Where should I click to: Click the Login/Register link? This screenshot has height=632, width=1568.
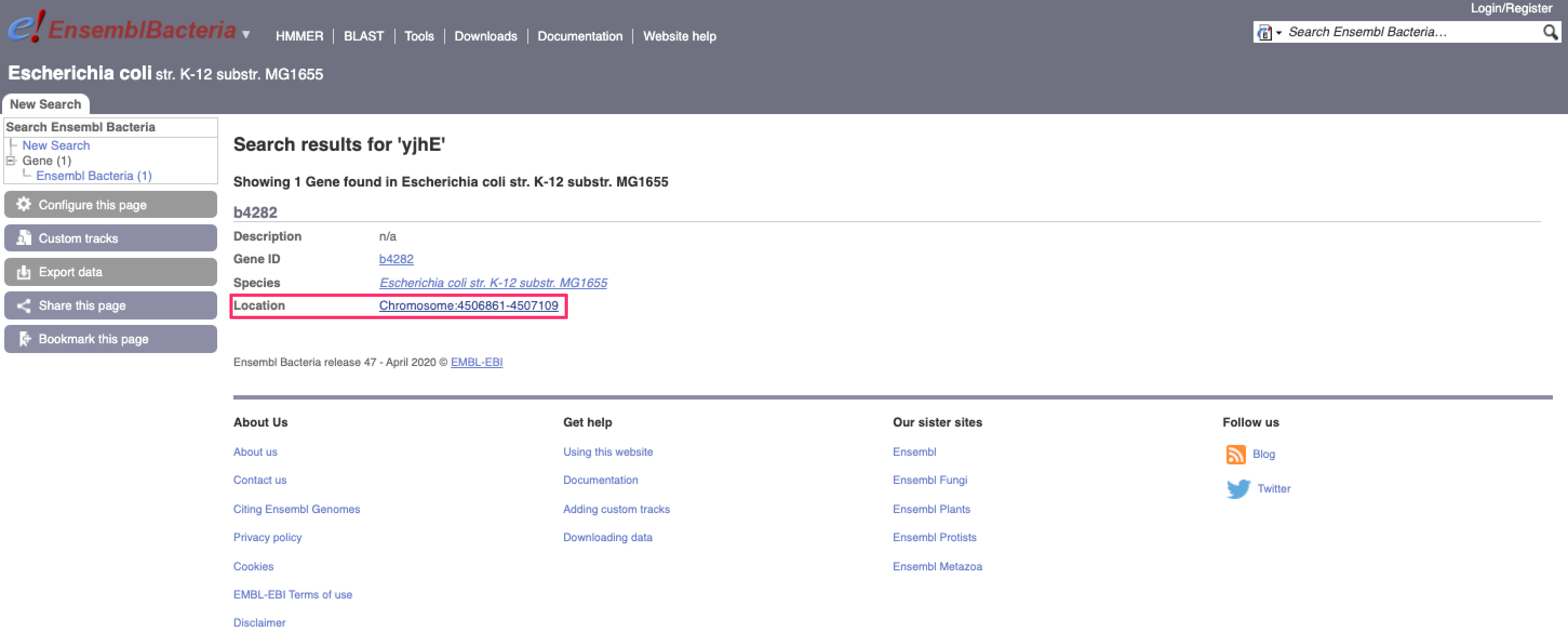1511,8
